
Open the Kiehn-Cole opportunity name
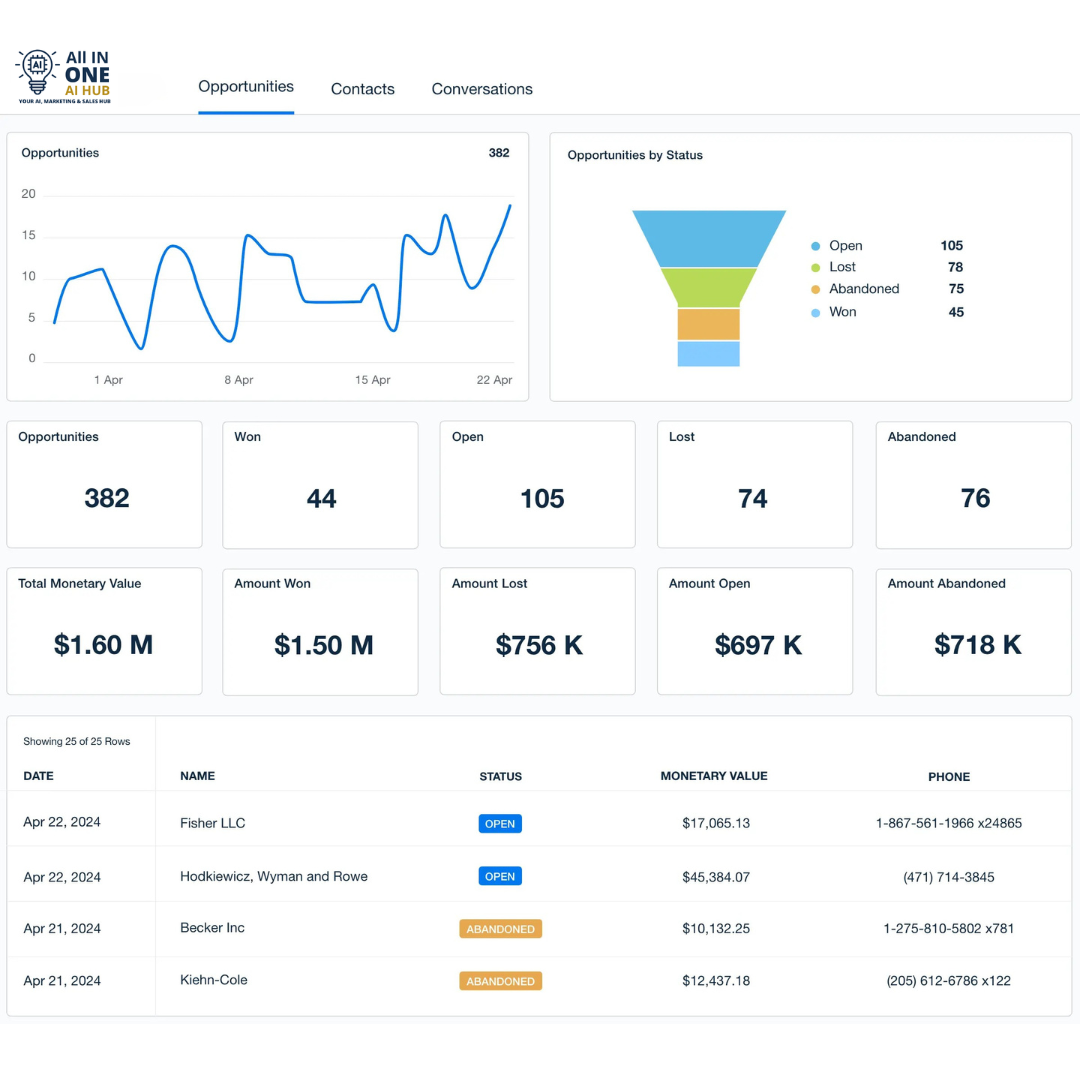tap(214, 980)
